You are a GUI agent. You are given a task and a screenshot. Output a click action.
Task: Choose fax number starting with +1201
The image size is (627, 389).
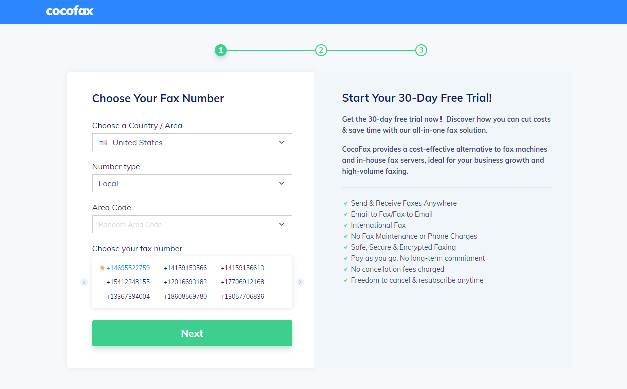(185, 282)
